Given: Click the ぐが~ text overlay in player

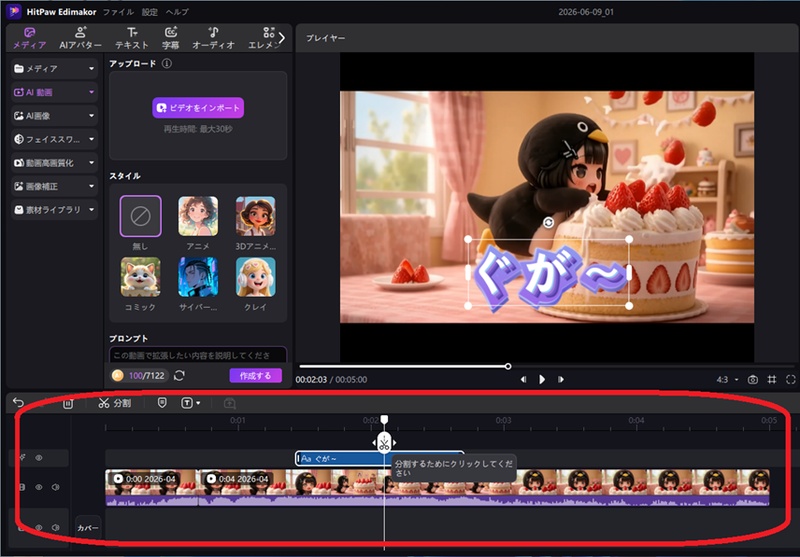Looking at the screenshot, I should 548,272.
